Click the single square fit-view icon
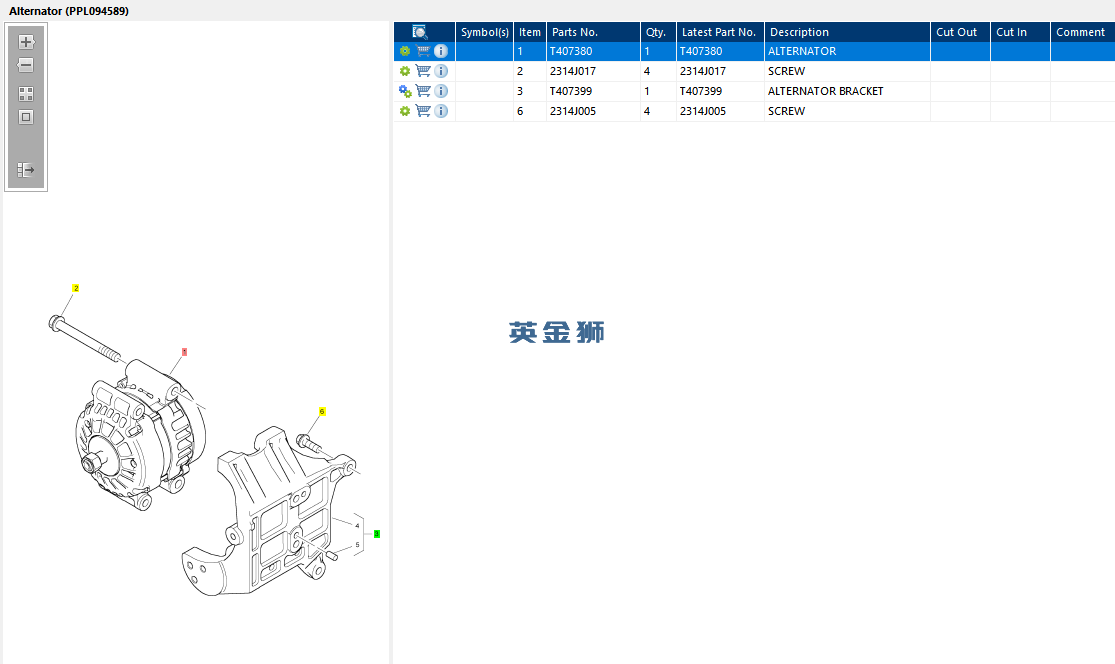Viewport: 1115px width, 664px height. 26,117
